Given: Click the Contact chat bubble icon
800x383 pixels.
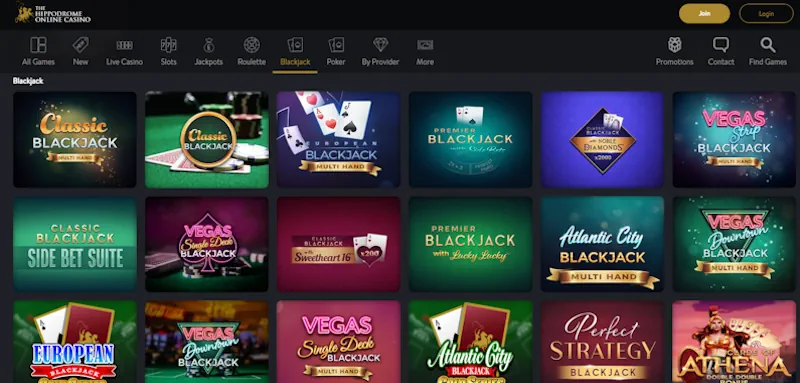Looking at the screenshot, I should tap(721, 45).
